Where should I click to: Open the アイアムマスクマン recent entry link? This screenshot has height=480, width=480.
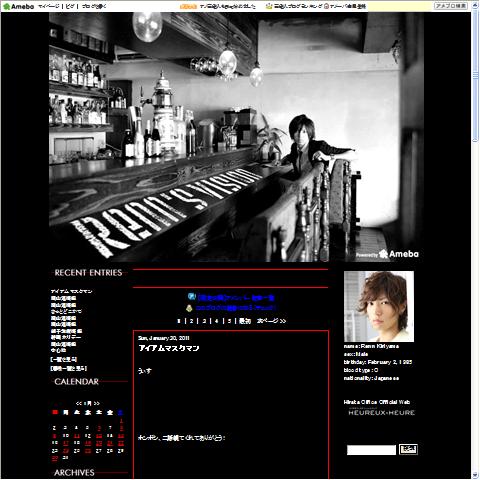coord(72,291)
